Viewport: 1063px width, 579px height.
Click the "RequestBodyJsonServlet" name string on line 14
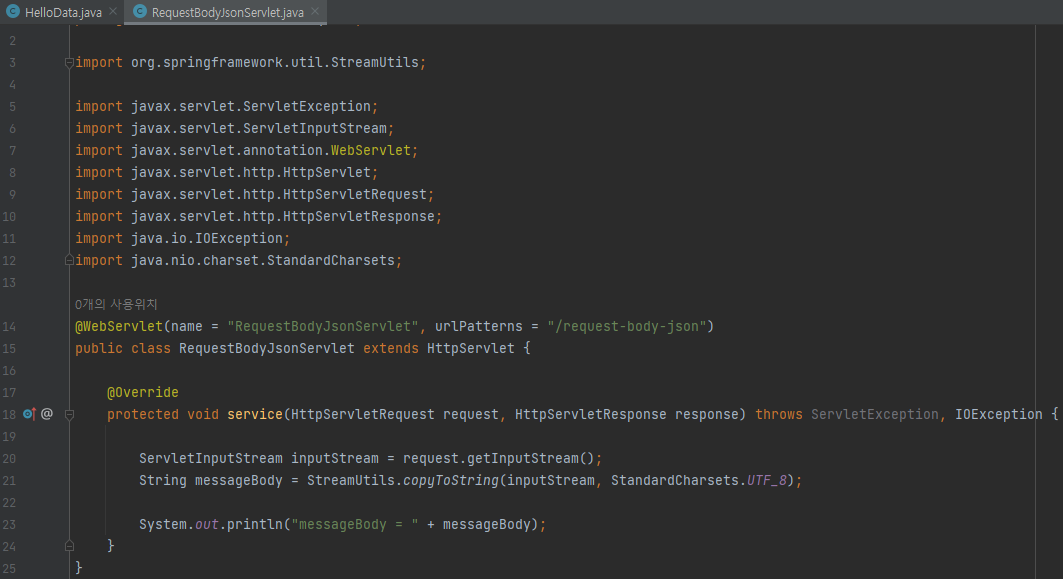click(x=323, y=327)
